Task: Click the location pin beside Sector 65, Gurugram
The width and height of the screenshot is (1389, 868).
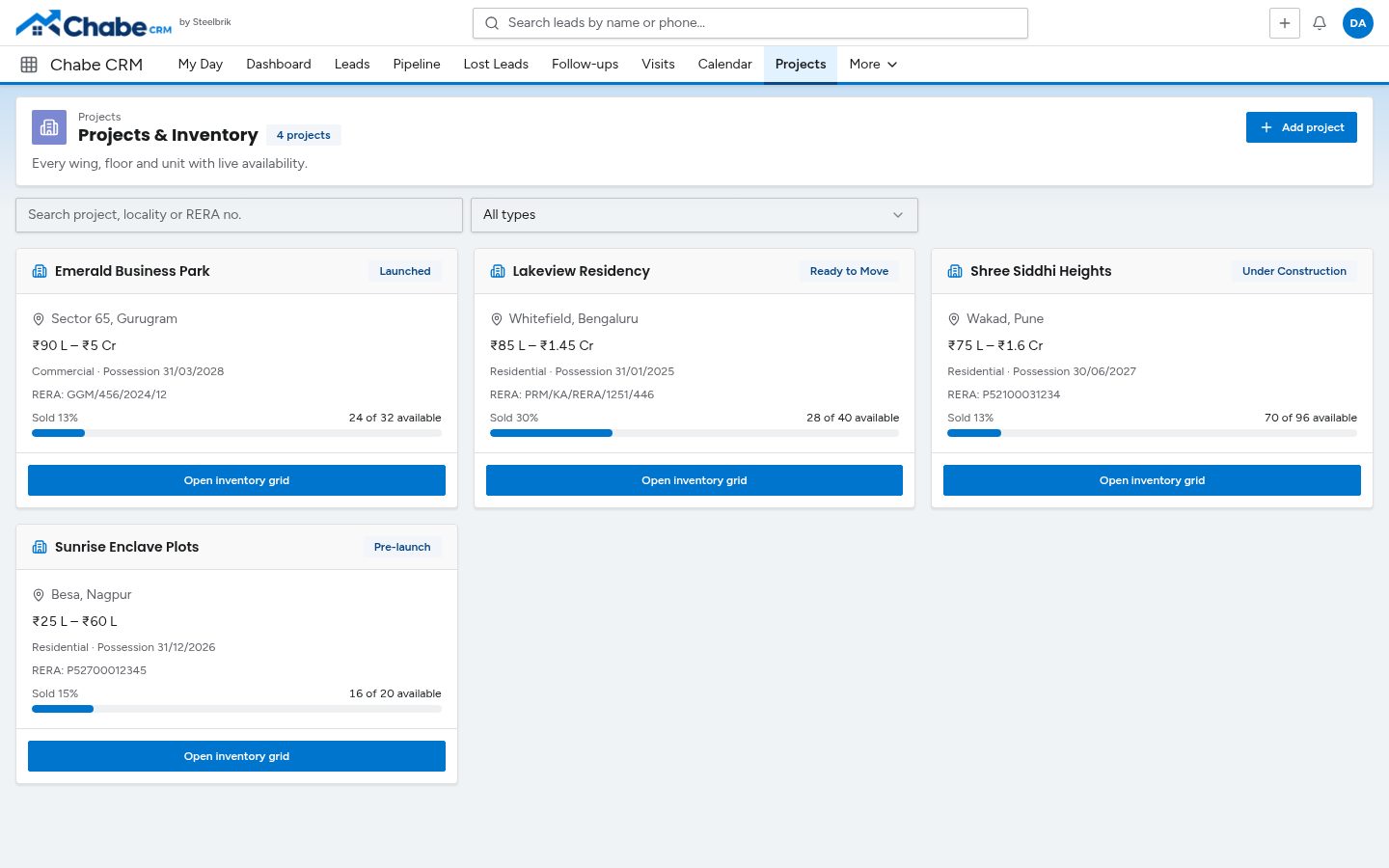Action: pyautogui.click(x=39, y=319)
